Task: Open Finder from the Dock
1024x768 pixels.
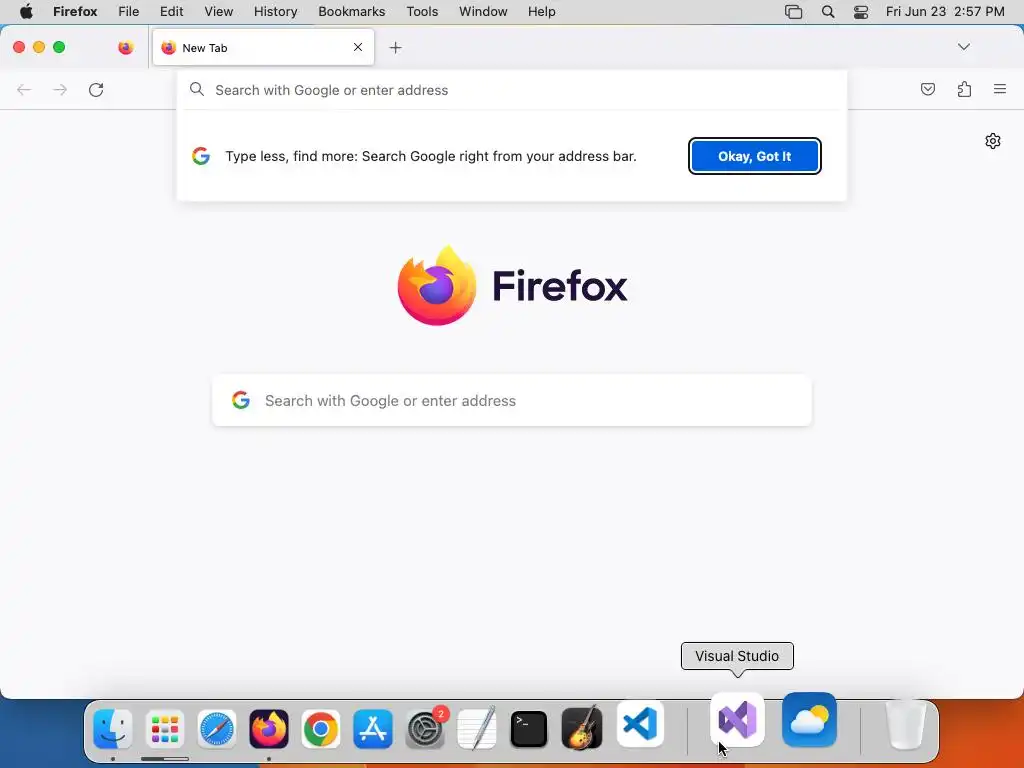Action: 113,729
